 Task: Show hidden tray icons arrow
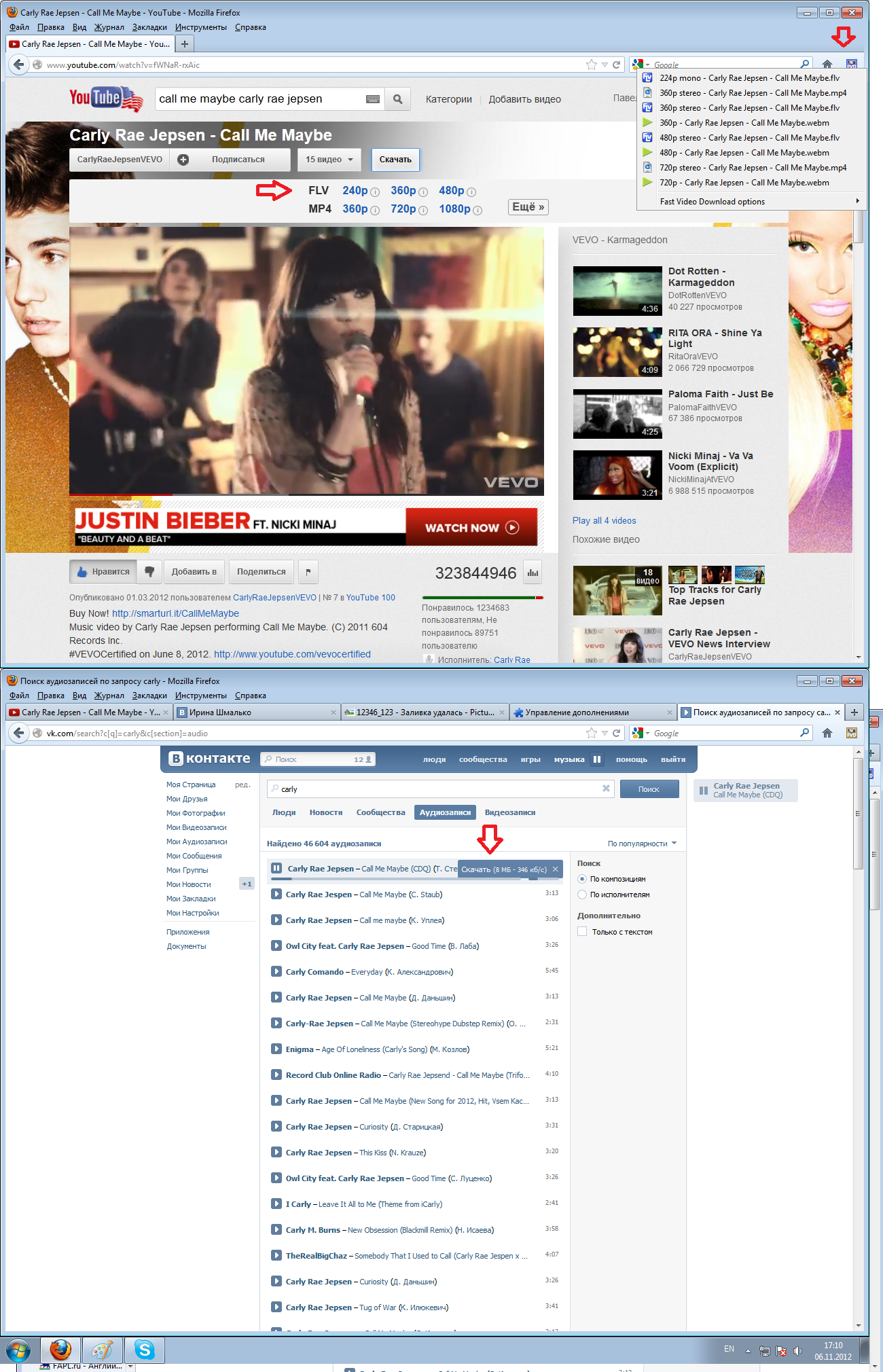(748, 1351)
